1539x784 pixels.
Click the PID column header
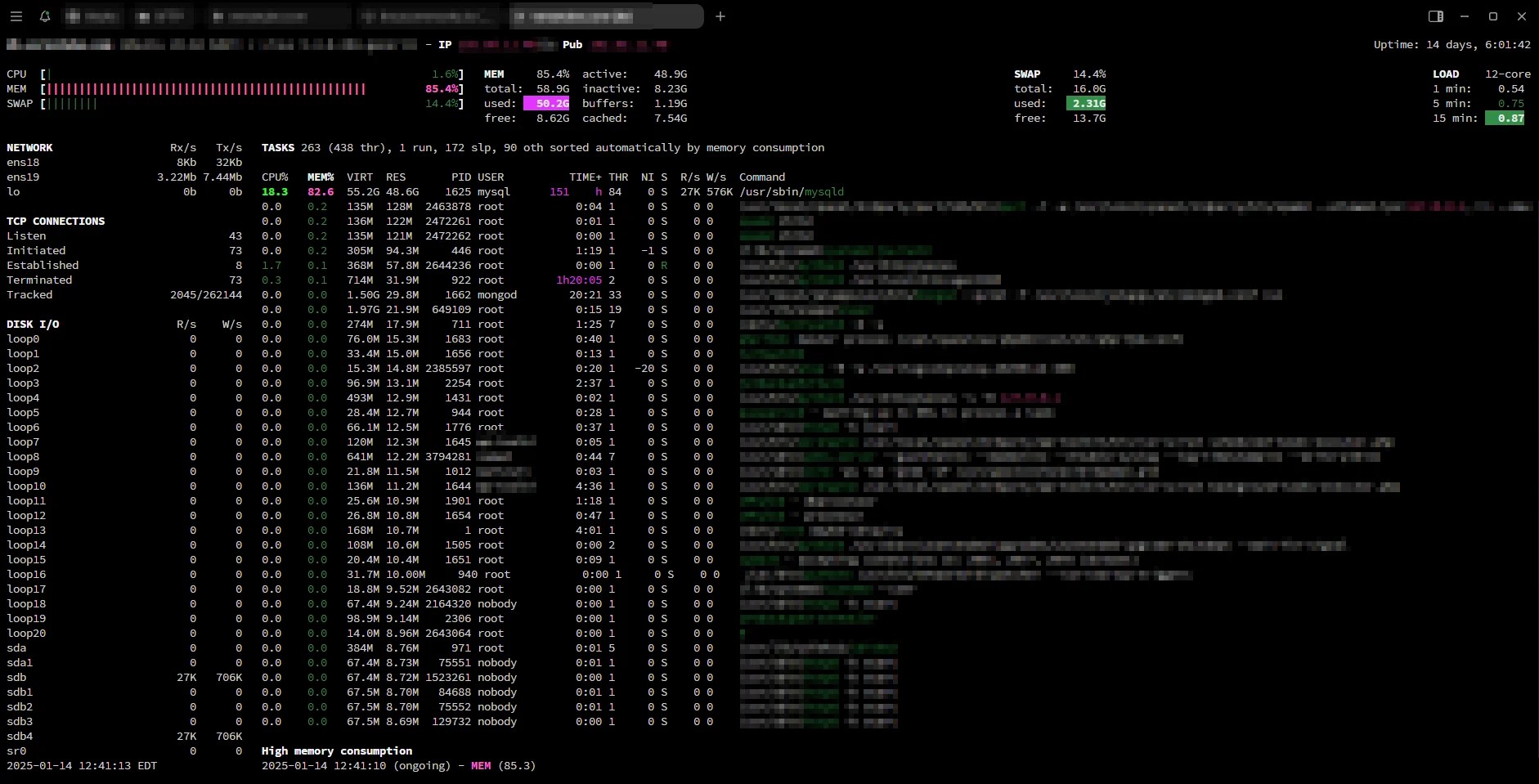(461, 177)
